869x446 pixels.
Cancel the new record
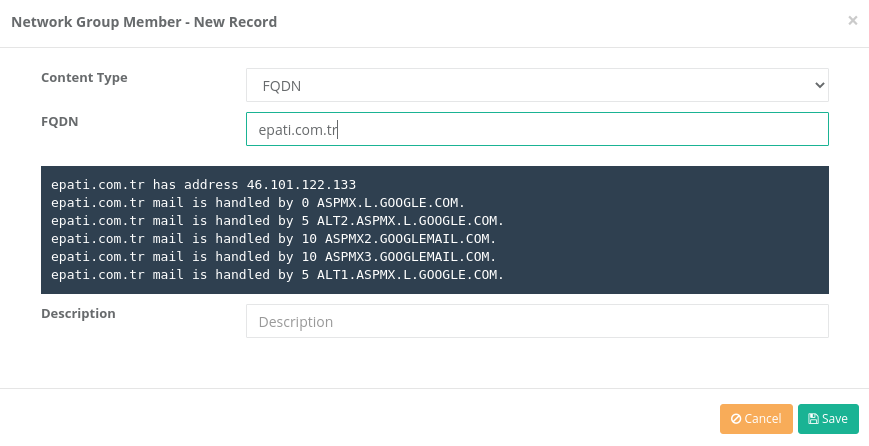(756, 419)
